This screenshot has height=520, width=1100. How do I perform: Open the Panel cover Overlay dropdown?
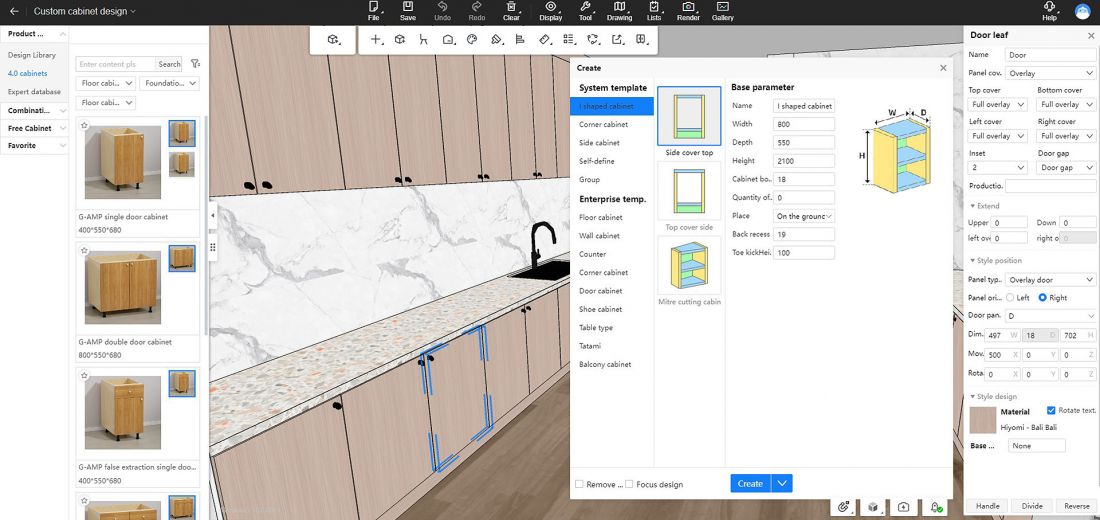[1050, 73]
